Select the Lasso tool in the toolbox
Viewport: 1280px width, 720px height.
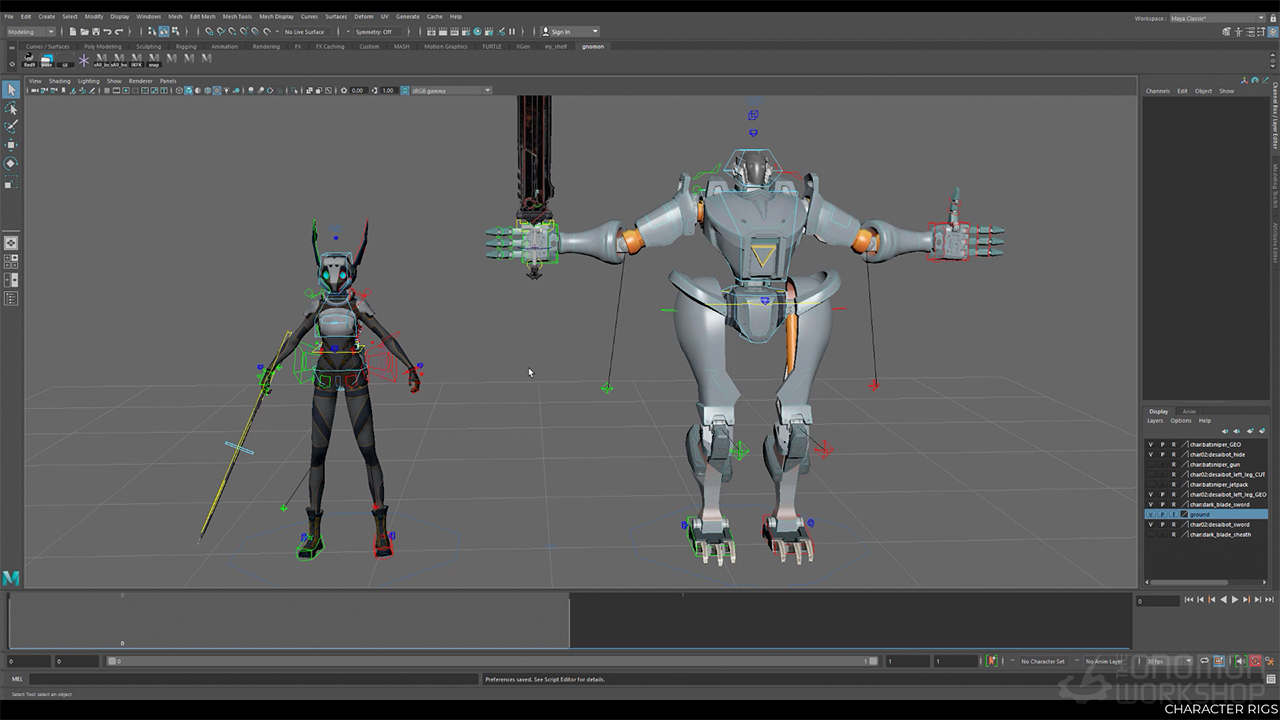[11, 108]
